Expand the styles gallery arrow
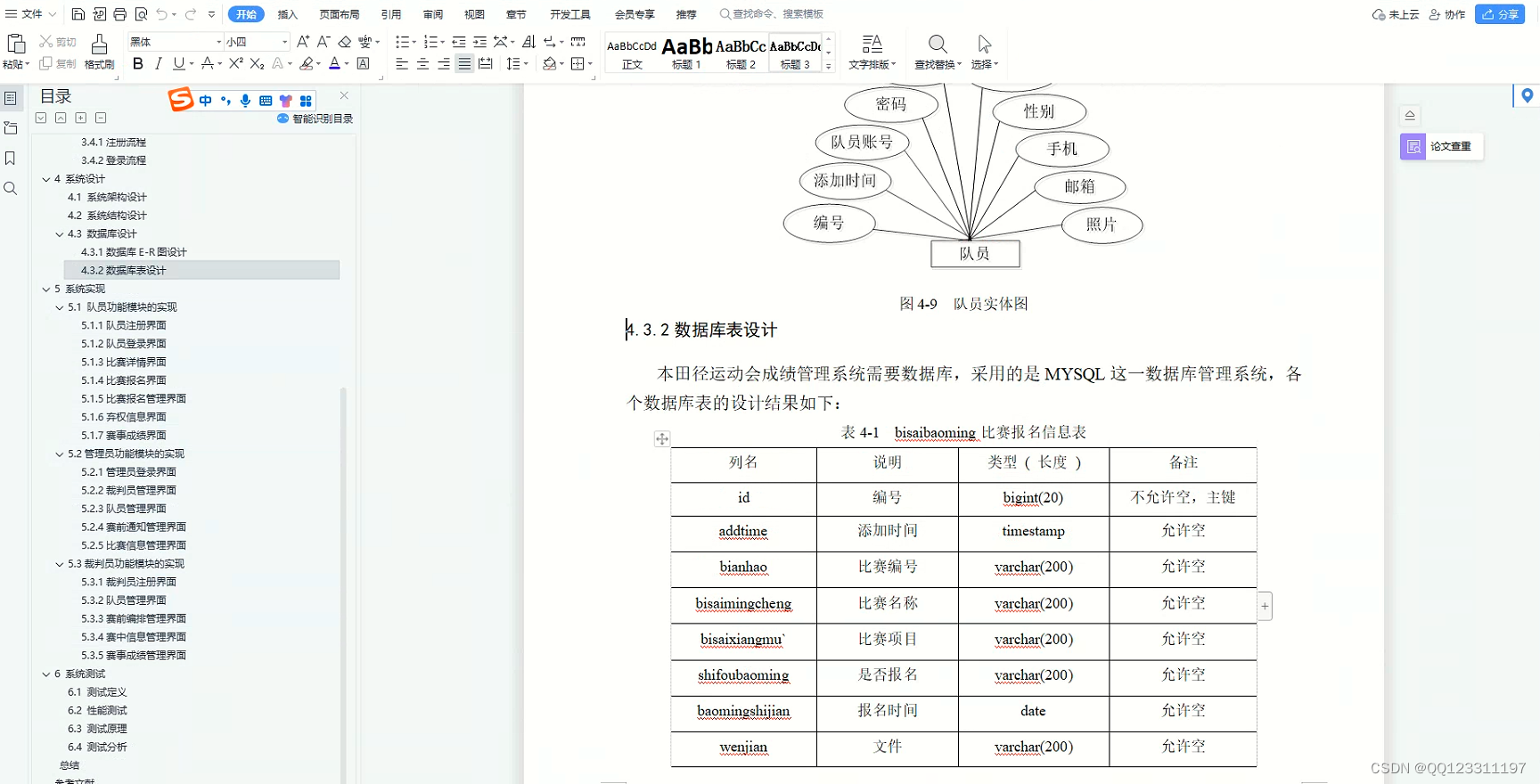Screen dimensions: 1540x784 click(x=829, y=65)
